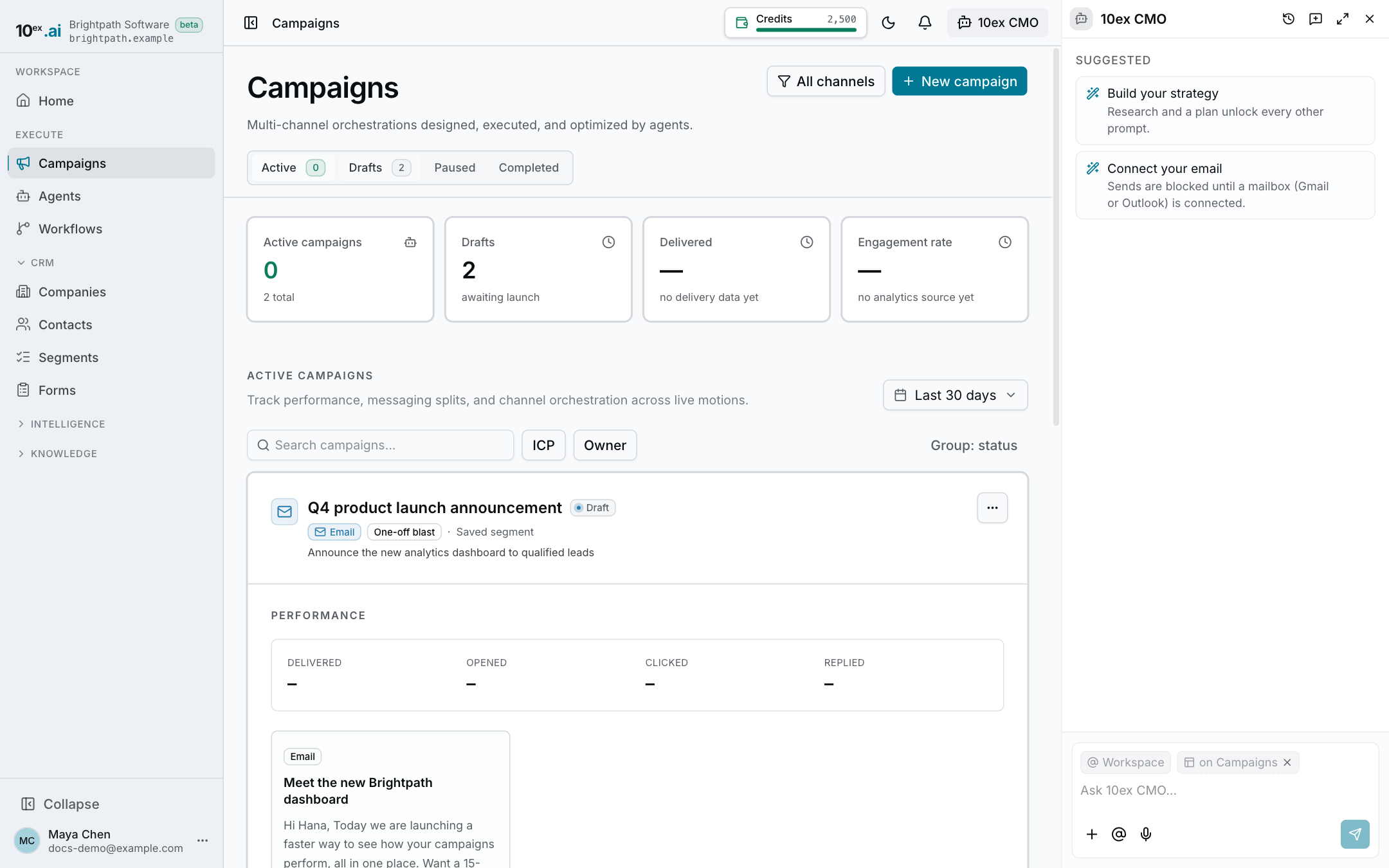The height and width of the screenshot is (868, 1389).
Task: Open Last 30 days date range dropdown
Action: [956, 395]
